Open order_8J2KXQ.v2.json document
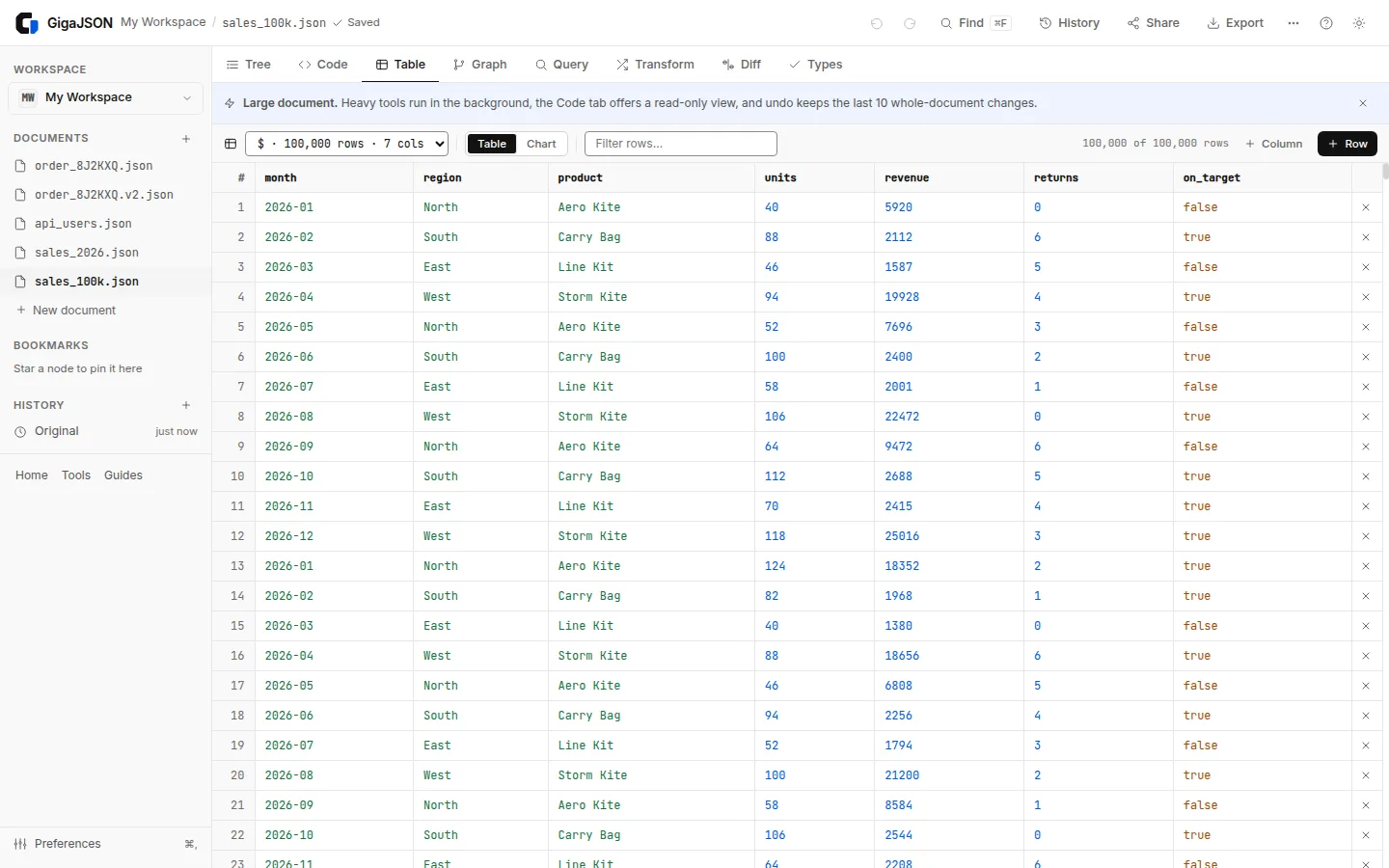This screenshot has height=868, width=1389. pyautogui.click(x=106, y=195)
